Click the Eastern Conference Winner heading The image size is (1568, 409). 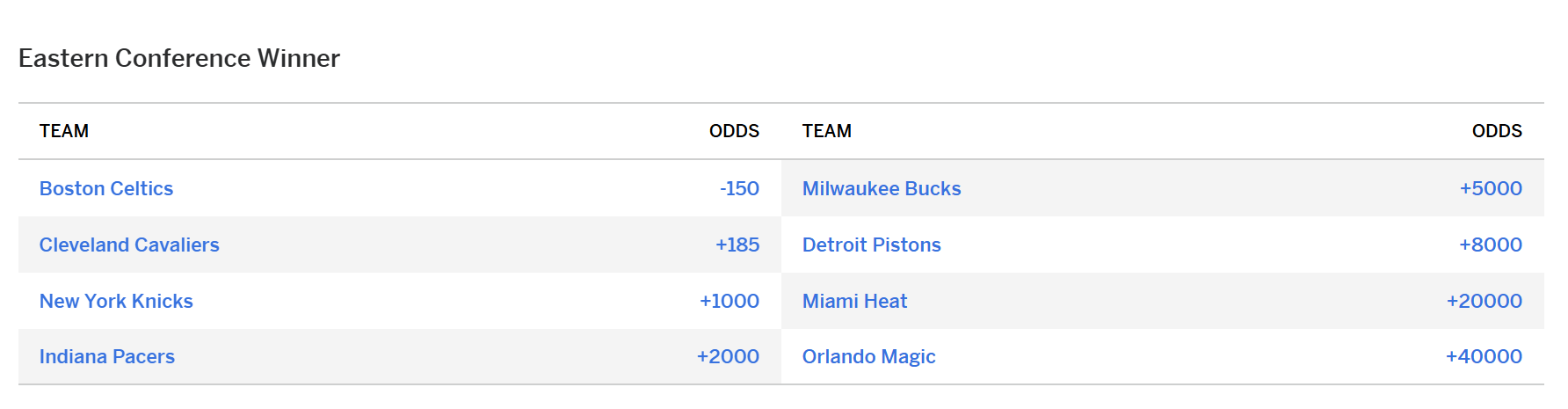point(179,58)
